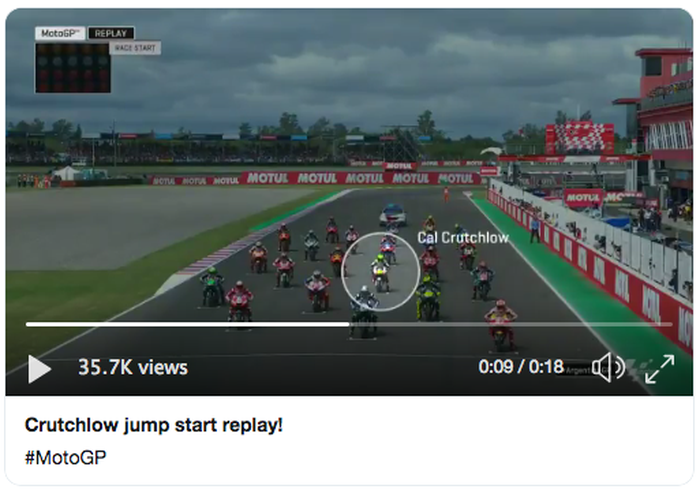Click the MotoGP watermark near the fullscreen icon
This screenshot has height=493, width=700.
(636, 368)
